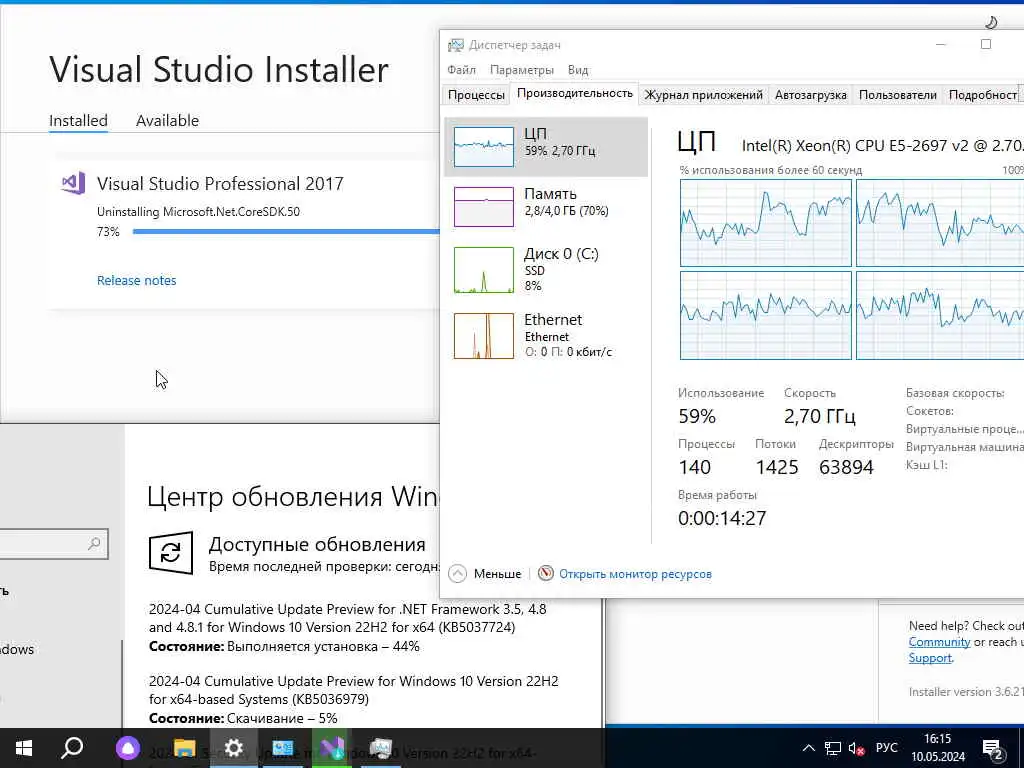1024x768 pixels.
Task: Click the Resource Monitor icon
Action: (x=545, y=573)
